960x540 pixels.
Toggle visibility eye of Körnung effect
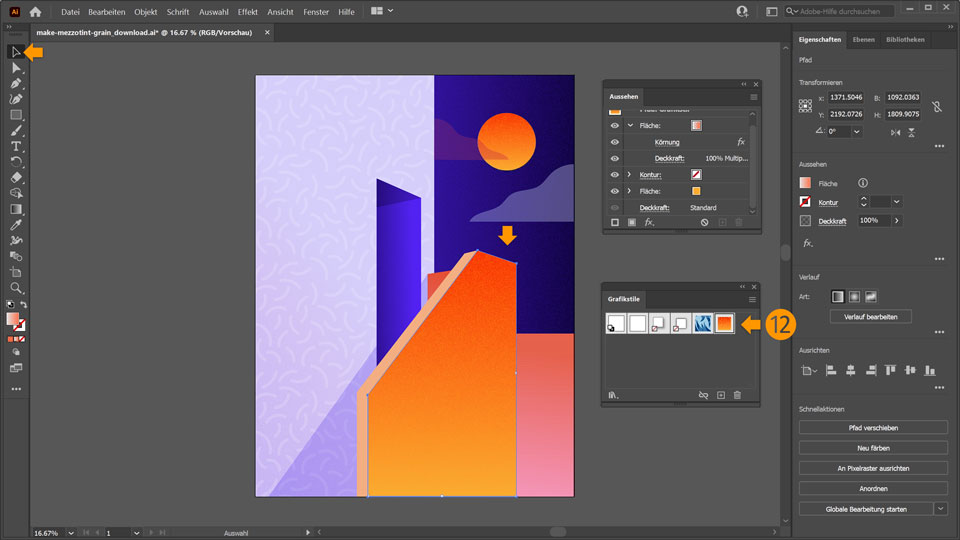tap(615, 142)
